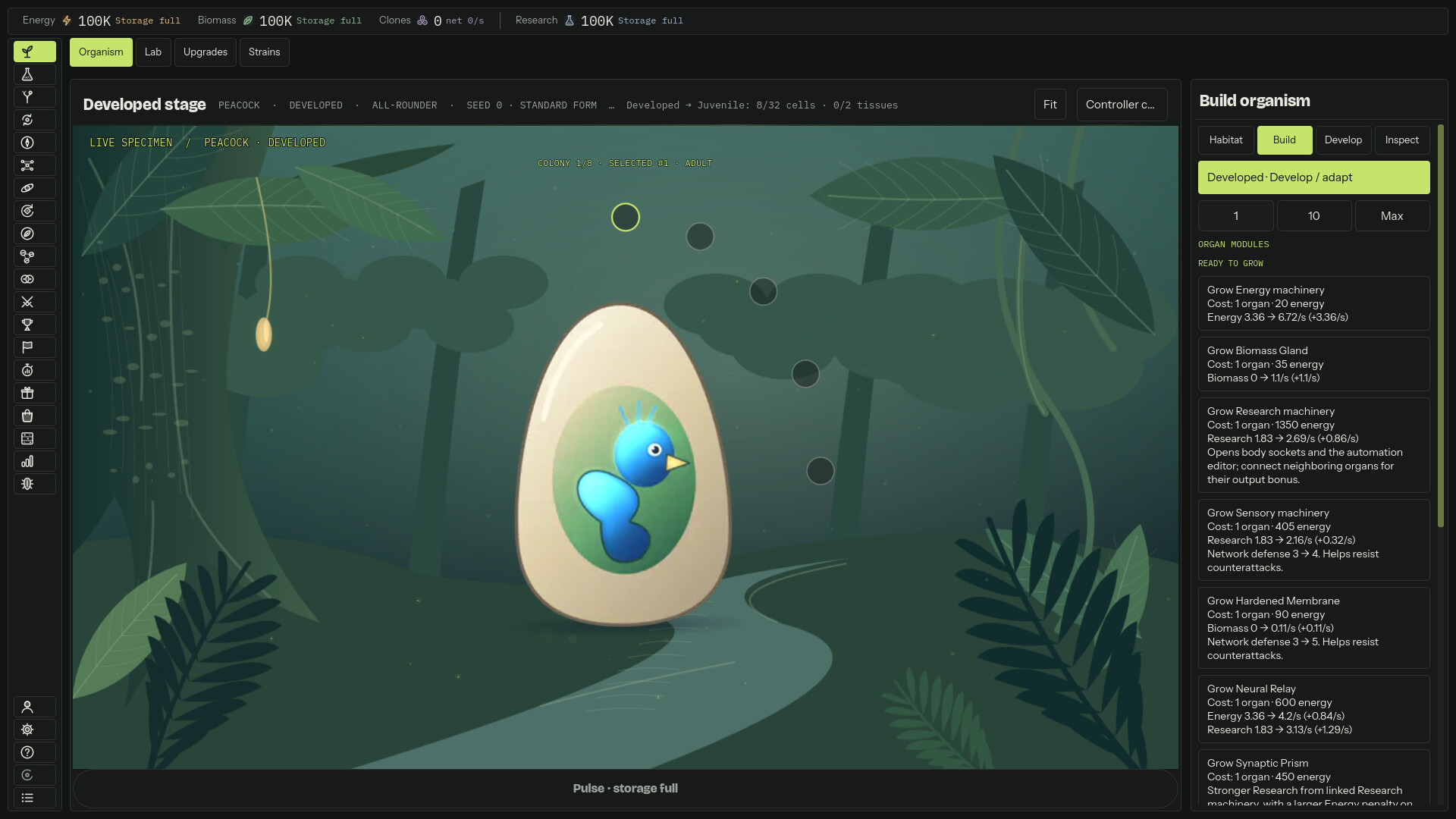Click the crossed swords sidebar icon
Viewport: 1456px width, 819px height.
coord(34,302)
